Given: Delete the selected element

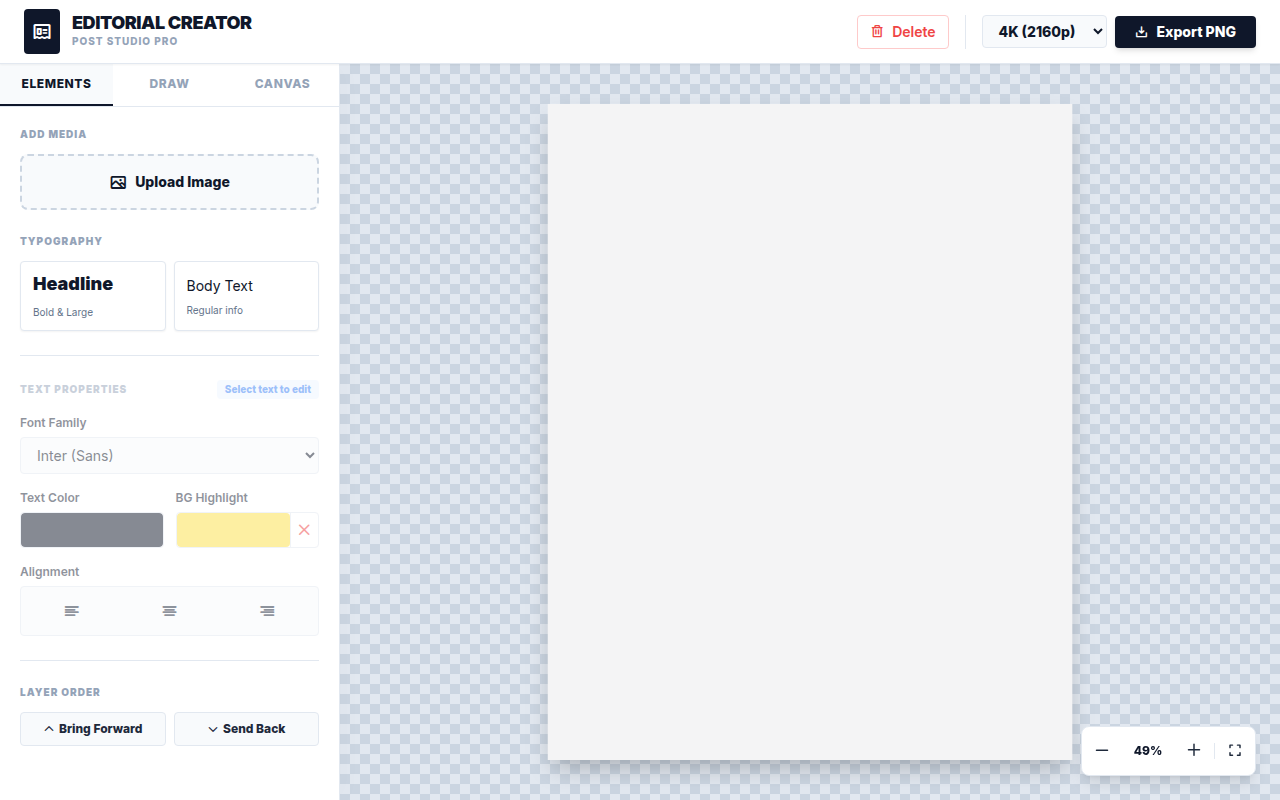Looking at the screenshot, I should (x=903, y=32).
